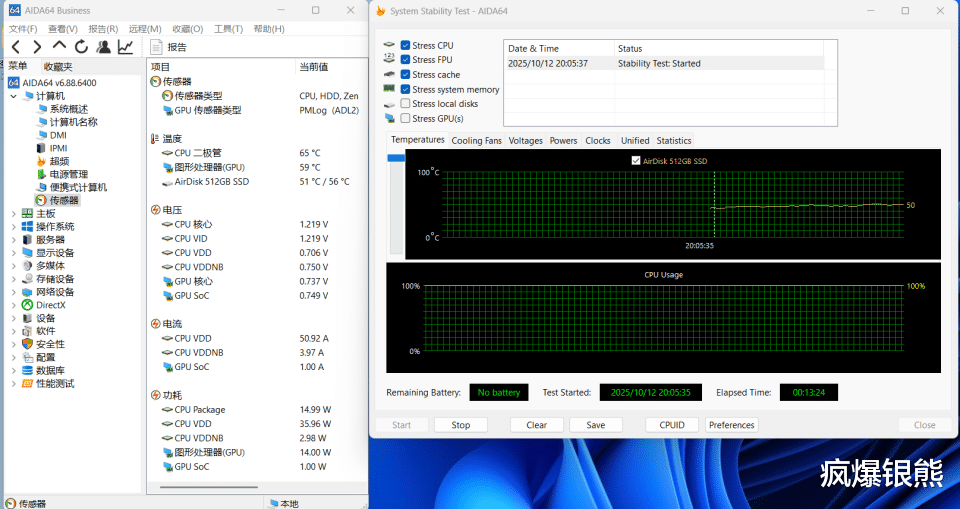Expand the 主板 tree node

pos(13,214)
